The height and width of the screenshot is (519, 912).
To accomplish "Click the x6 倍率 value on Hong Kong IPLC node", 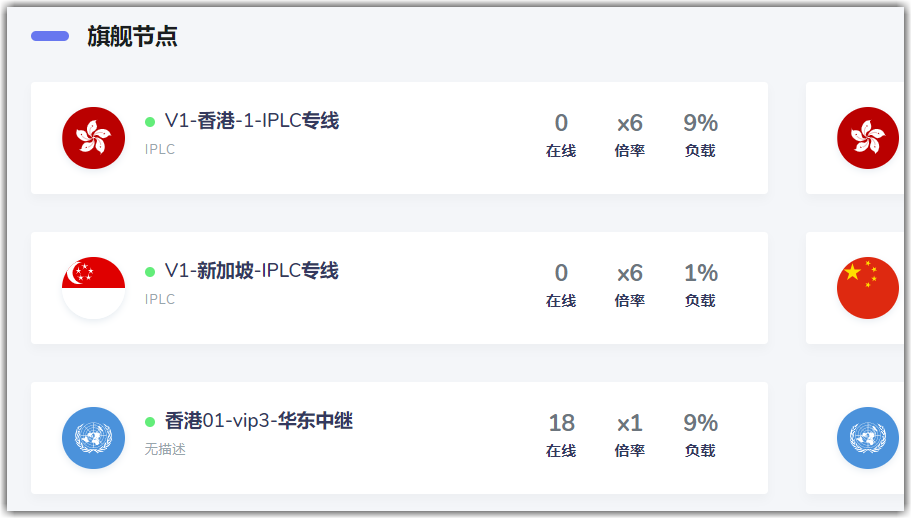I will click(x=630, y=123).
